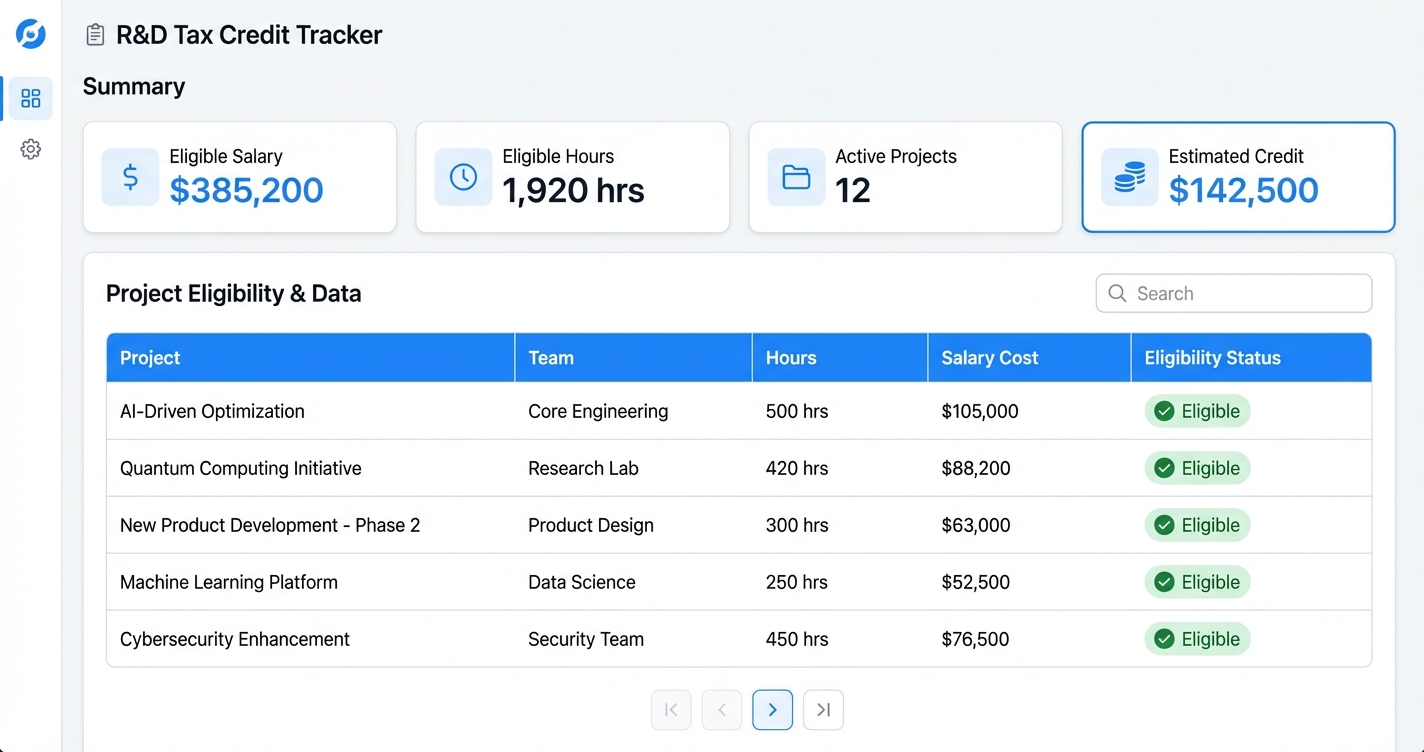This screenshot has height=752, width=1424.
Task: Click the clipboard icon beside the tracker title
Action: (95, 33)
